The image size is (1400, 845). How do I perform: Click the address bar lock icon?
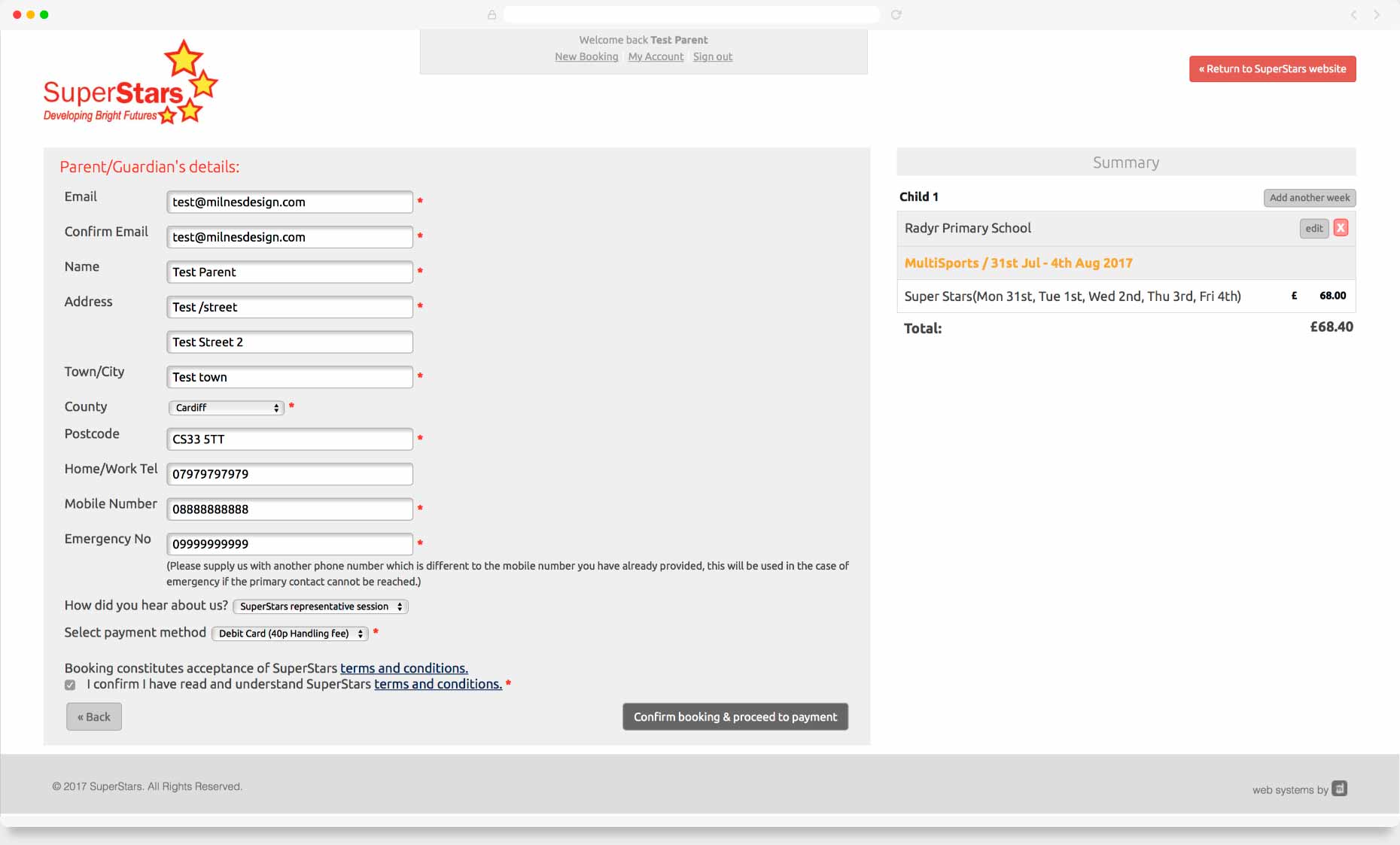pyautogui.click(x=492, y=14)
